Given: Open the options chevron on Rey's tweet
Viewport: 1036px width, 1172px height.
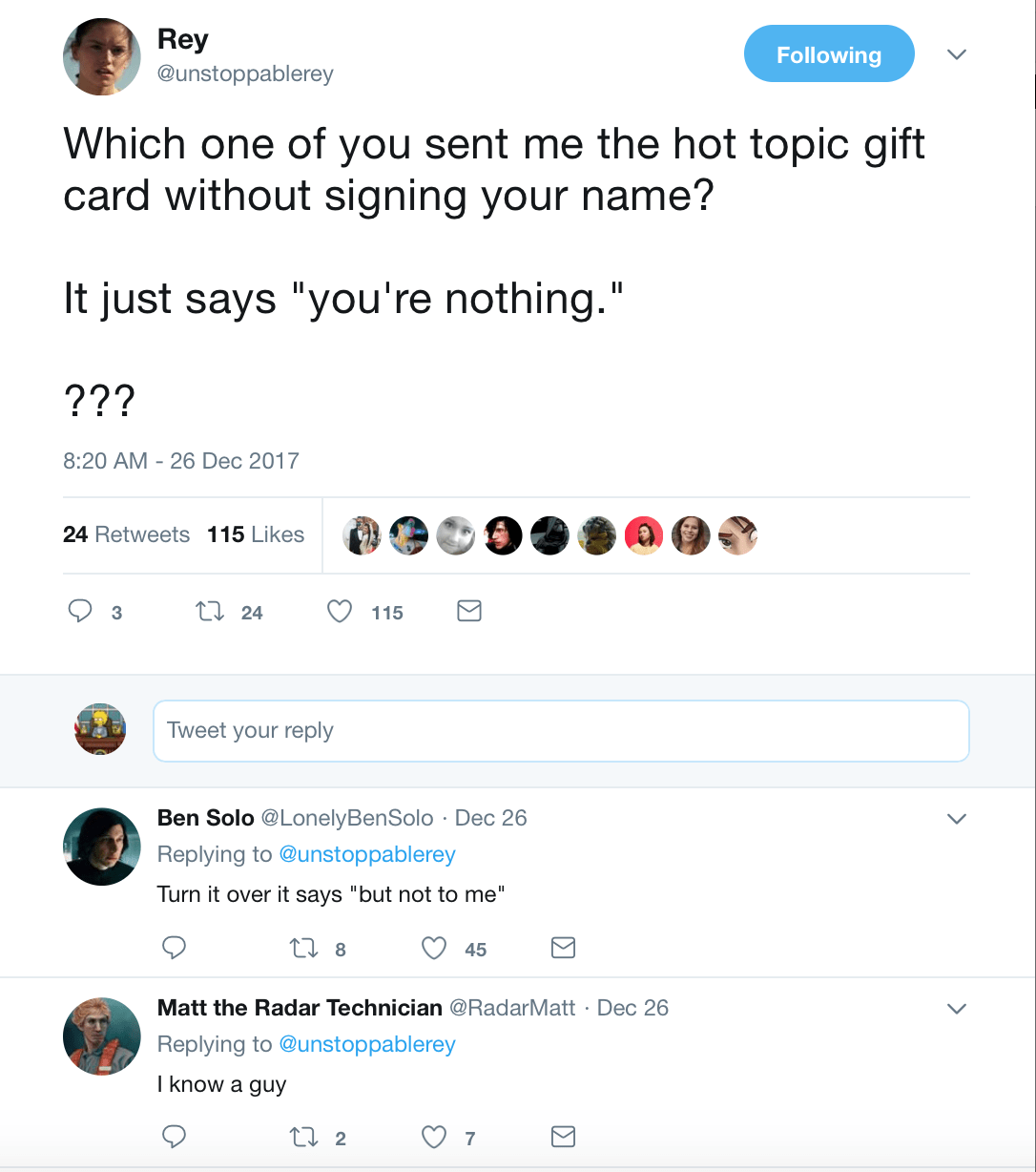Looking at the screenshot, I should (x=957, y=54).
